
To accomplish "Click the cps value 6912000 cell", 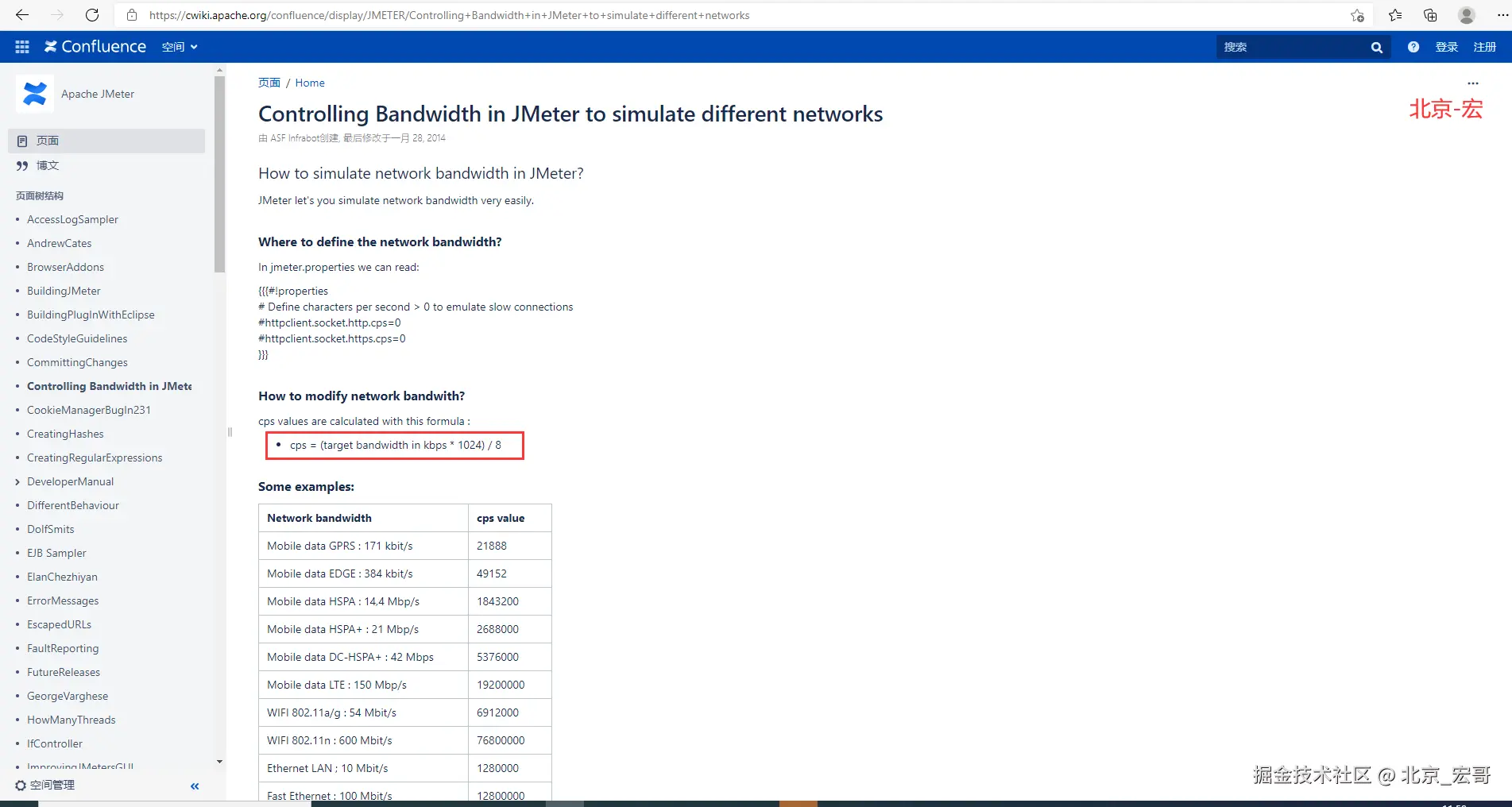I will pyautogui.click(x=510, y=712).
